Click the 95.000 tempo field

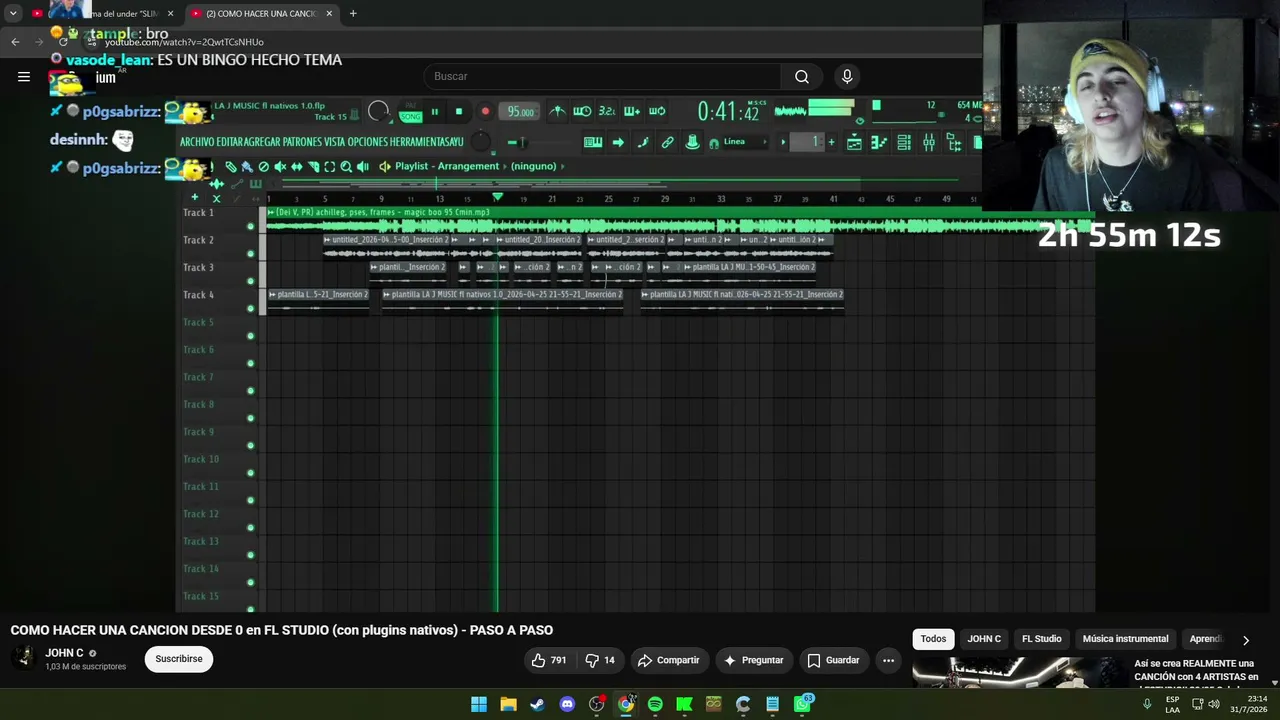pyautogui.click(x=521, y=112)
